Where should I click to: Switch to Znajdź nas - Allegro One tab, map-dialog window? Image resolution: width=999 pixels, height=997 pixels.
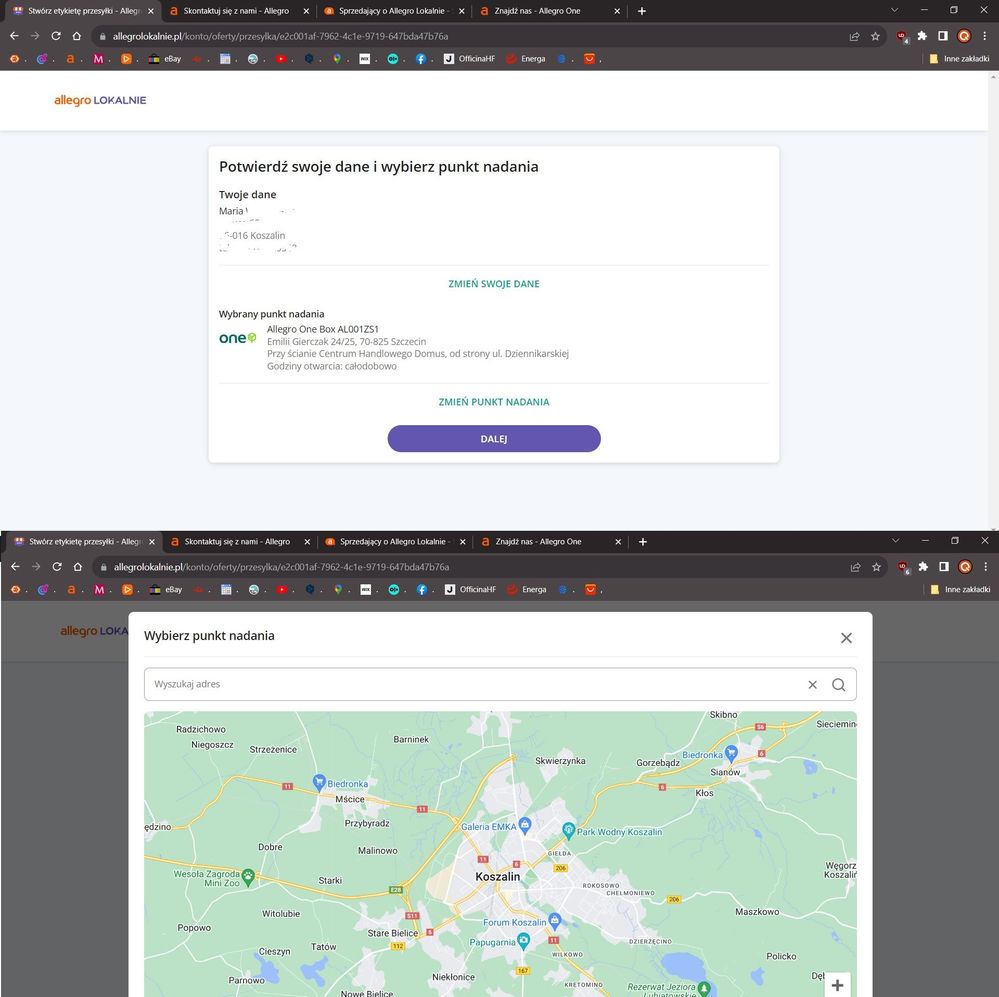click(x=548, y=542)
